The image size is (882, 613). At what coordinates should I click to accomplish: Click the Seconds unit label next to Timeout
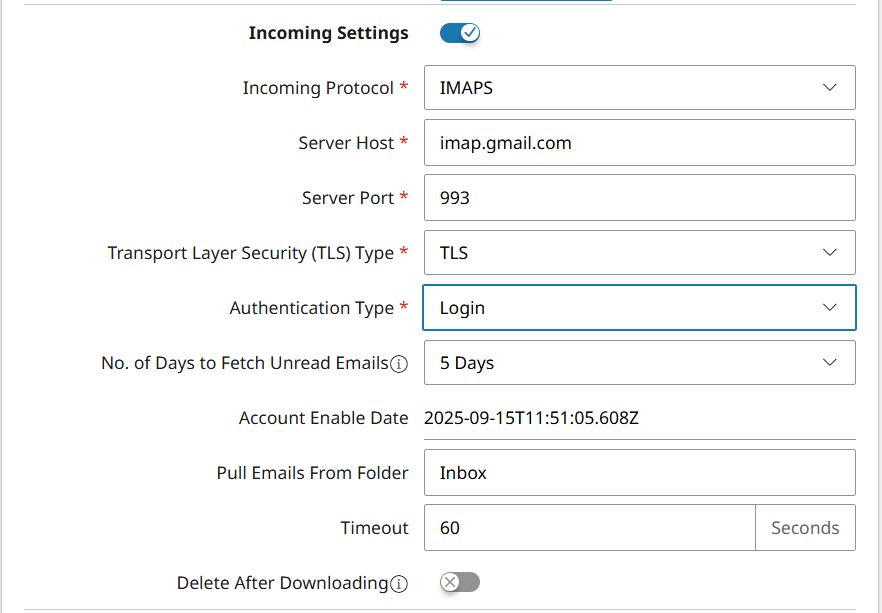805,528
